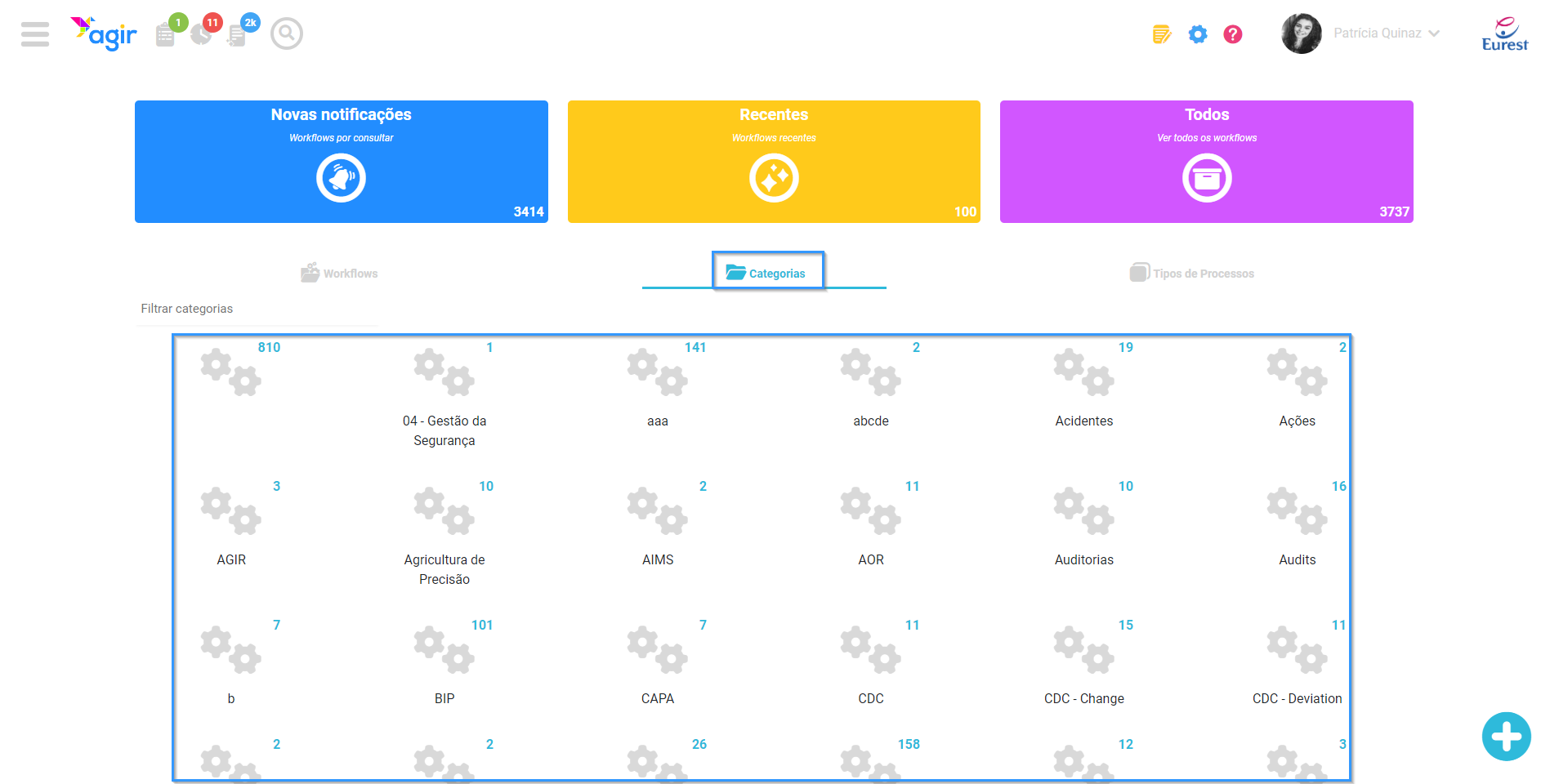The height and width of the screenshot is (784, 1550).
Task: Click the Acidentes label text
Action: [1084, 421]
